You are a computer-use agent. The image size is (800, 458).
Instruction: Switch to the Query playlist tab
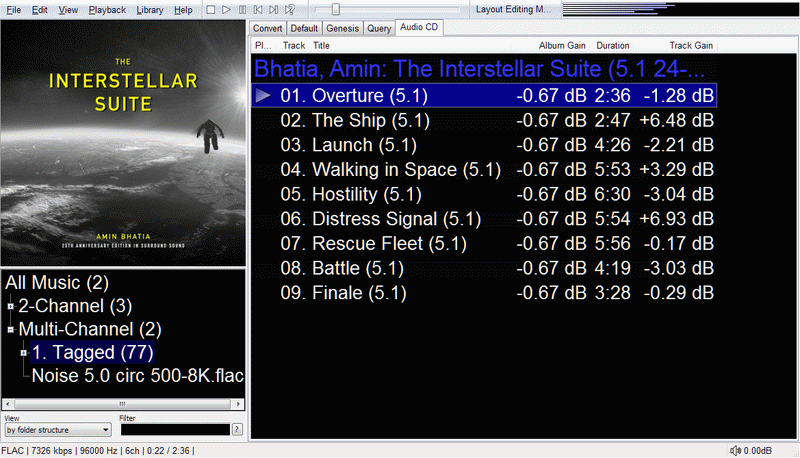click(379, 29)
